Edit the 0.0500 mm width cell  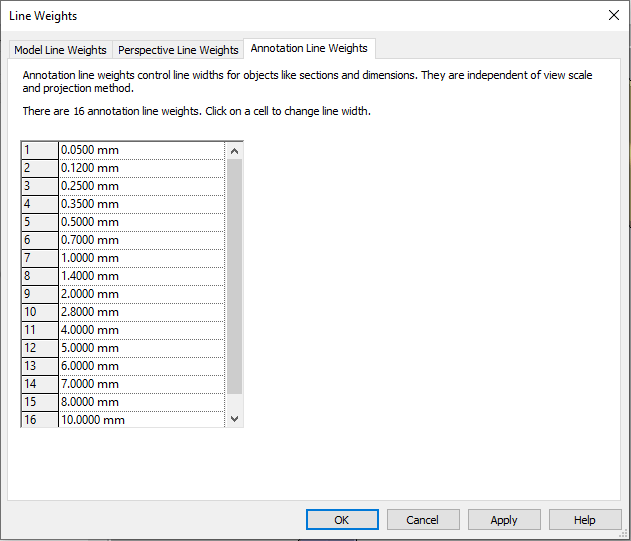pyautogui.click(x=140, y=150)
